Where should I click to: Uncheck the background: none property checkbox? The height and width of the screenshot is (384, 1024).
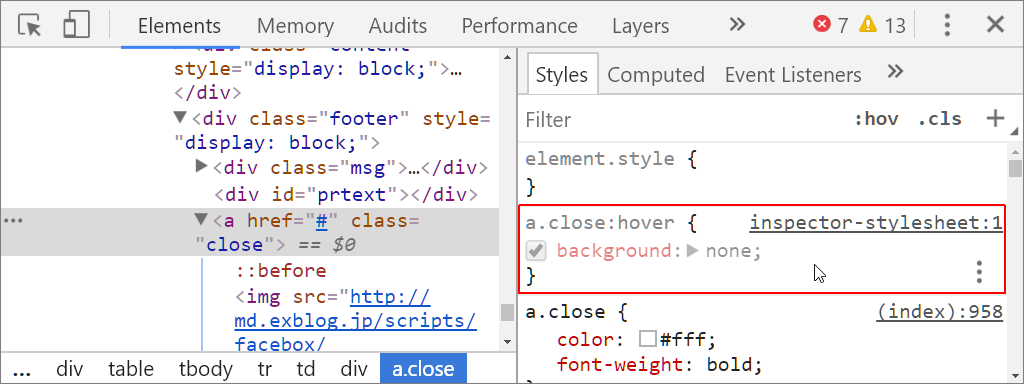point(536,251)
